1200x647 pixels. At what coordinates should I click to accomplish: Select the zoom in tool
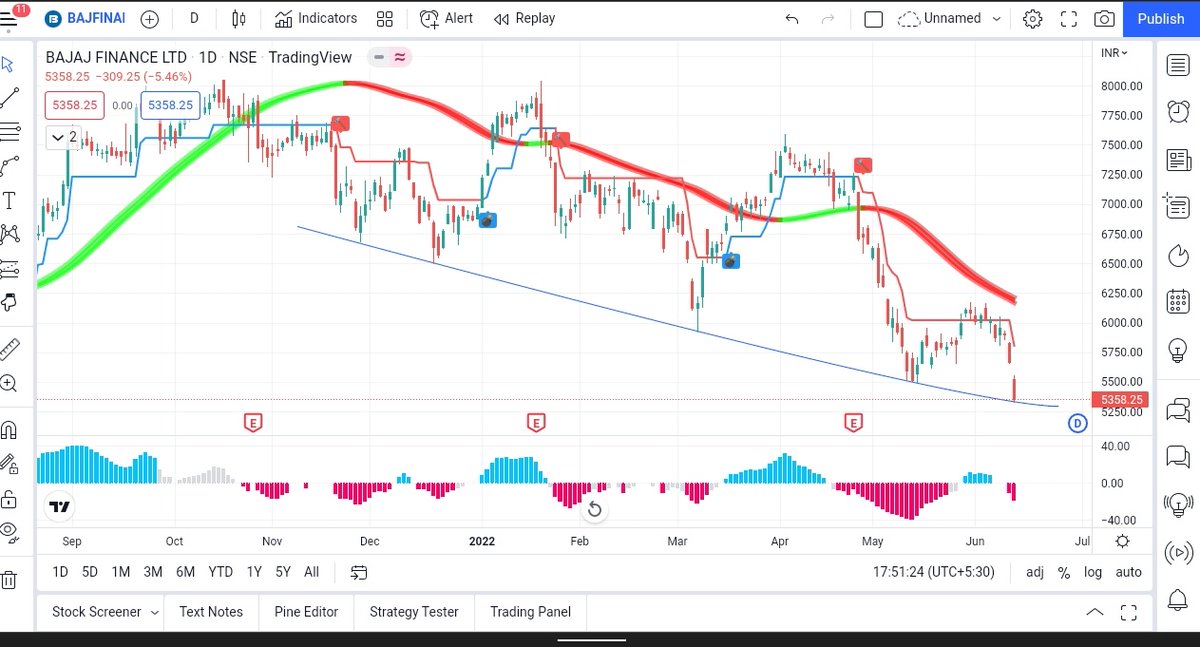pyautogui.click(x=9, y=383)
